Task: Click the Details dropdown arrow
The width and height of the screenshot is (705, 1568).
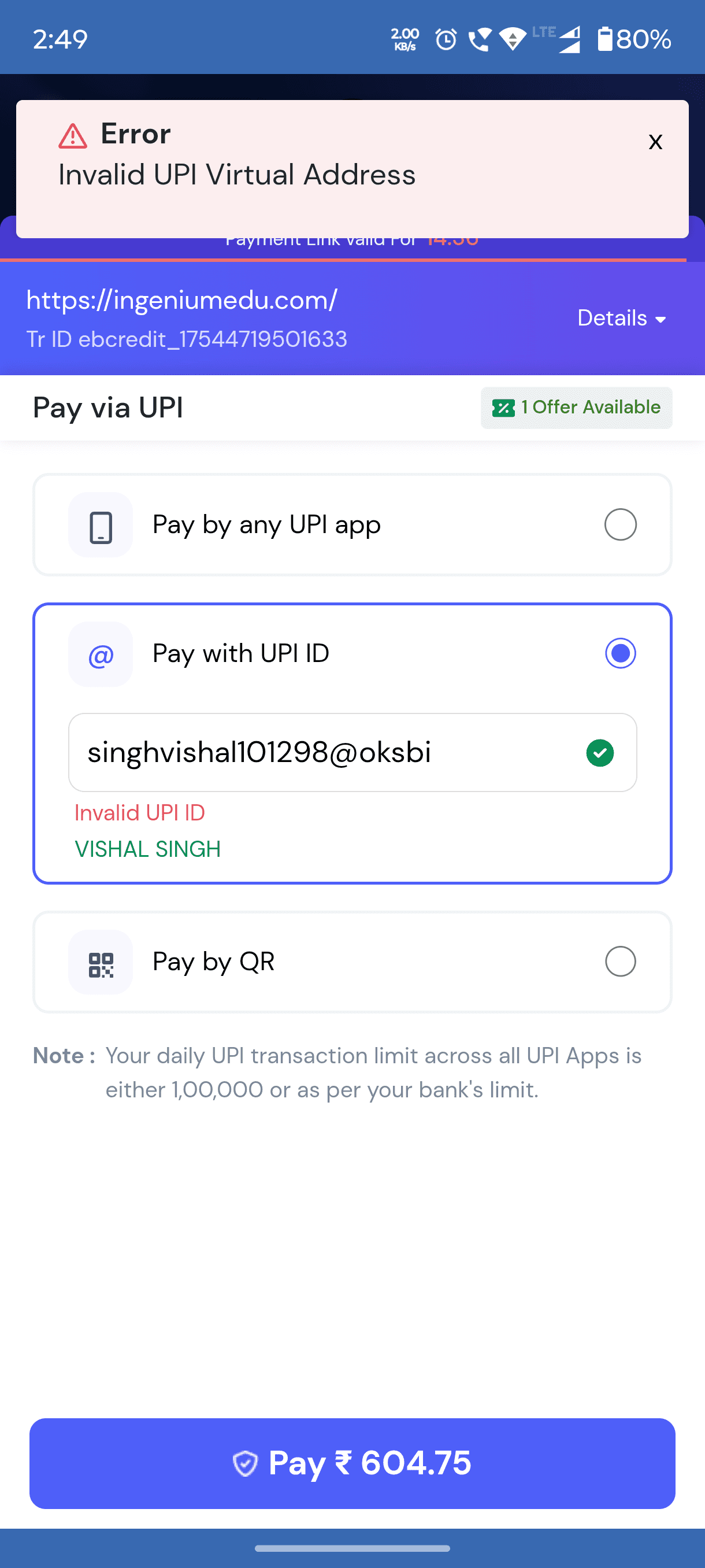Action: pos(660,320)
